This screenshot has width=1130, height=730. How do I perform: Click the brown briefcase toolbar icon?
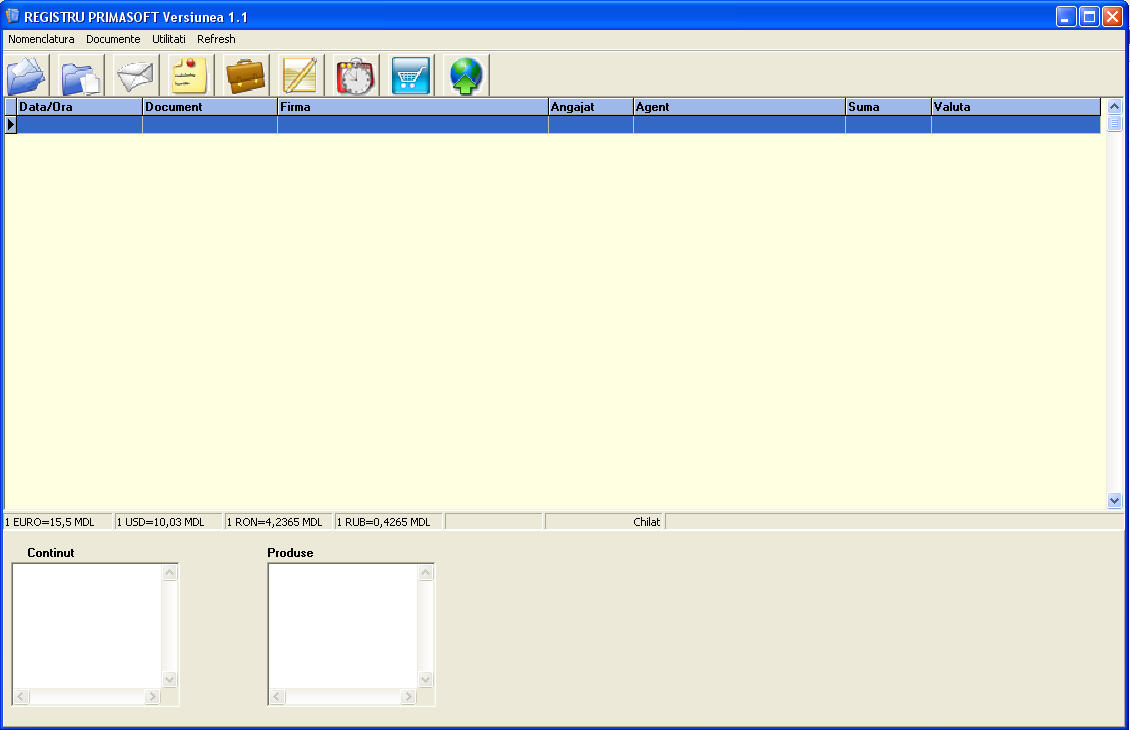[x=246, y=76]
